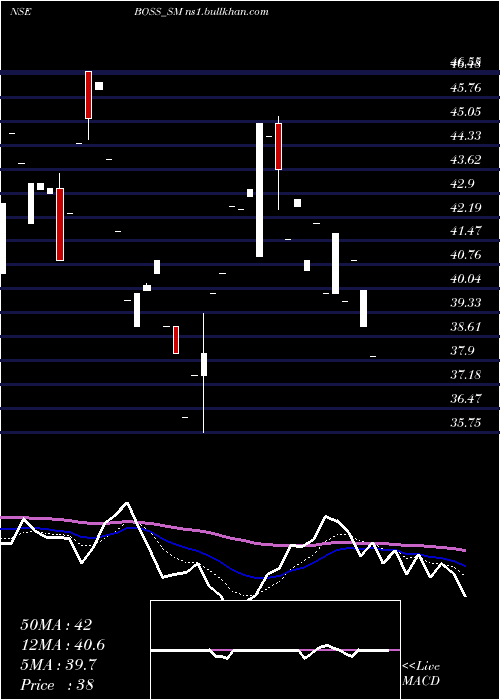500x700 pixels.
Task: Click the tallest white candle body
Action: pyautogui.click(x=259, y=190)
